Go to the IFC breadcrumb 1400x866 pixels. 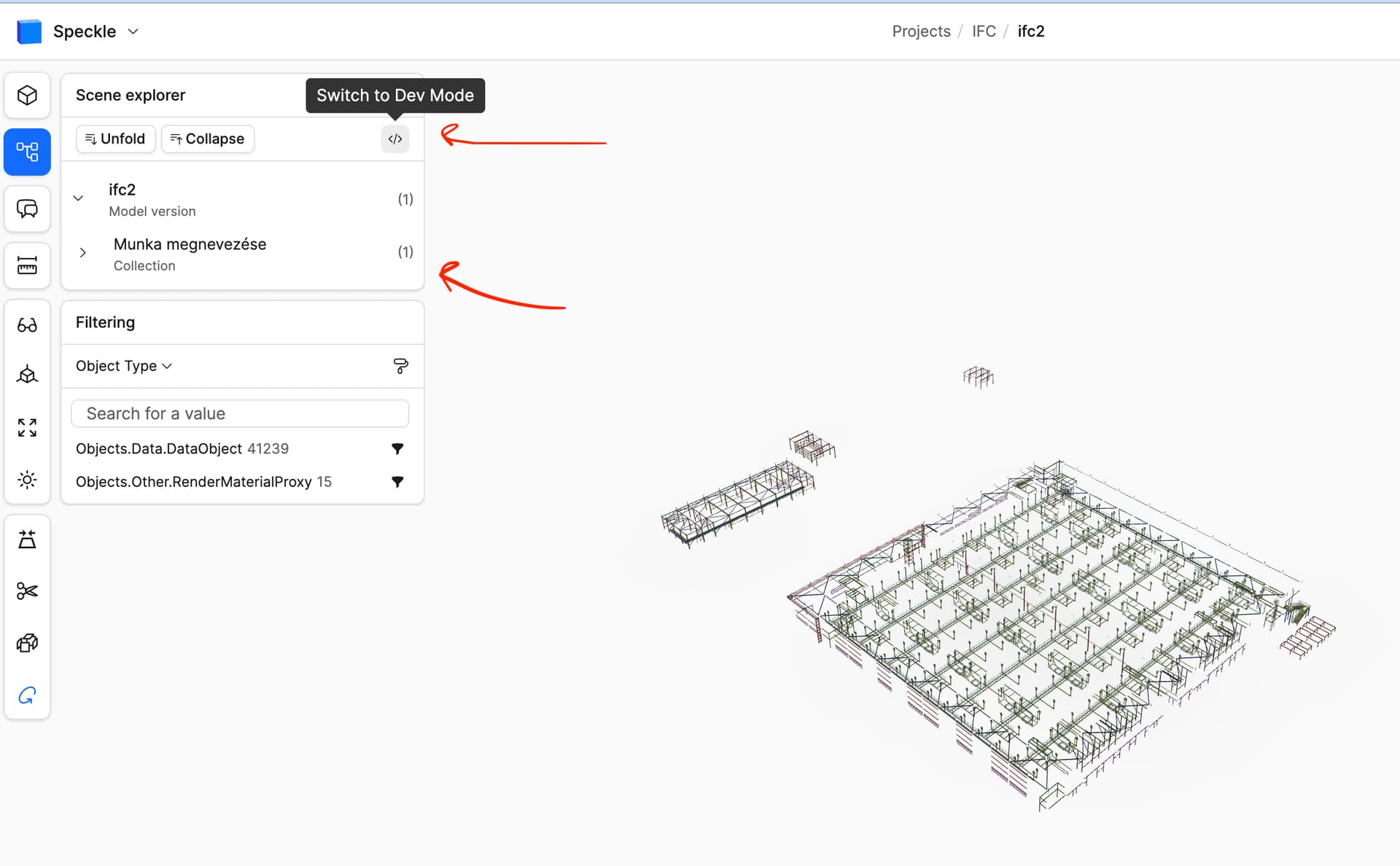[x=984, y=31]
